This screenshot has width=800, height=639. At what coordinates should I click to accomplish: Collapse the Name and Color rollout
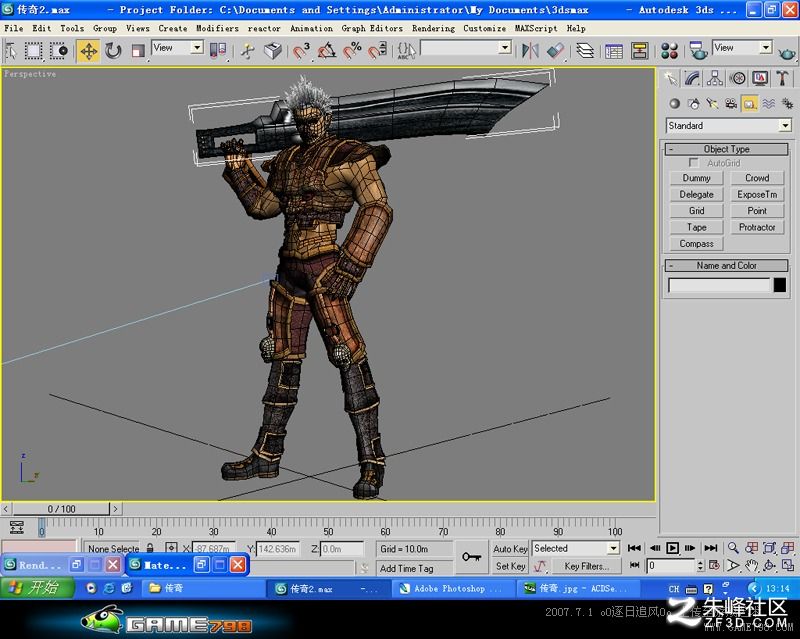[x=727, y=265]
